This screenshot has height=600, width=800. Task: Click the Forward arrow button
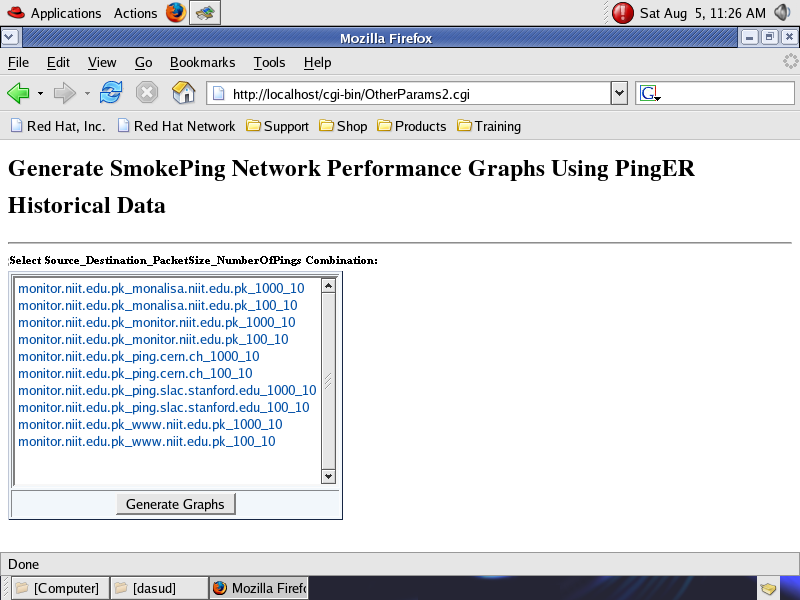(65, 94)
